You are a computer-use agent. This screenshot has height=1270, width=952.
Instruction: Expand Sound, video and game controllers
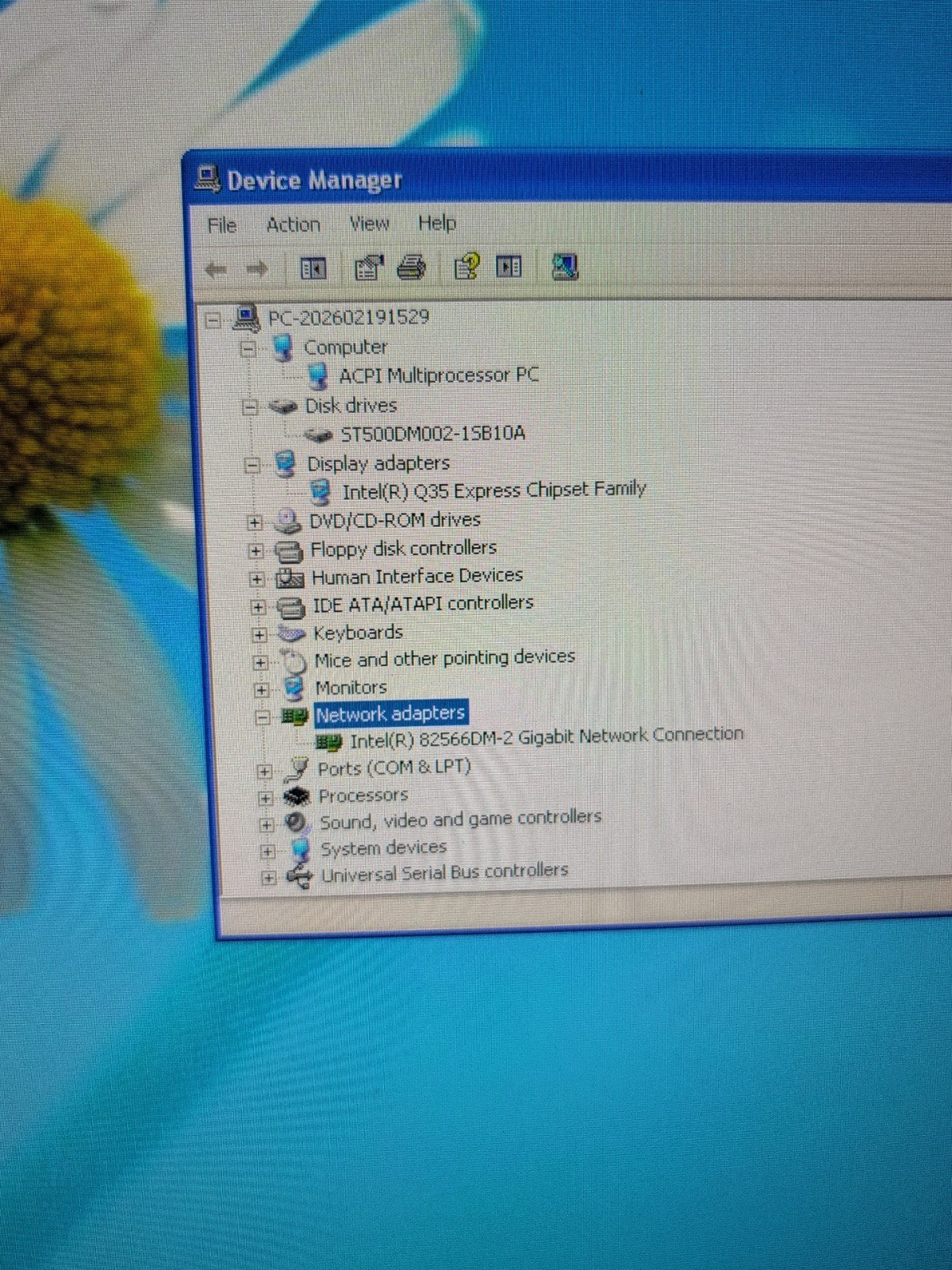click(267, 825)
